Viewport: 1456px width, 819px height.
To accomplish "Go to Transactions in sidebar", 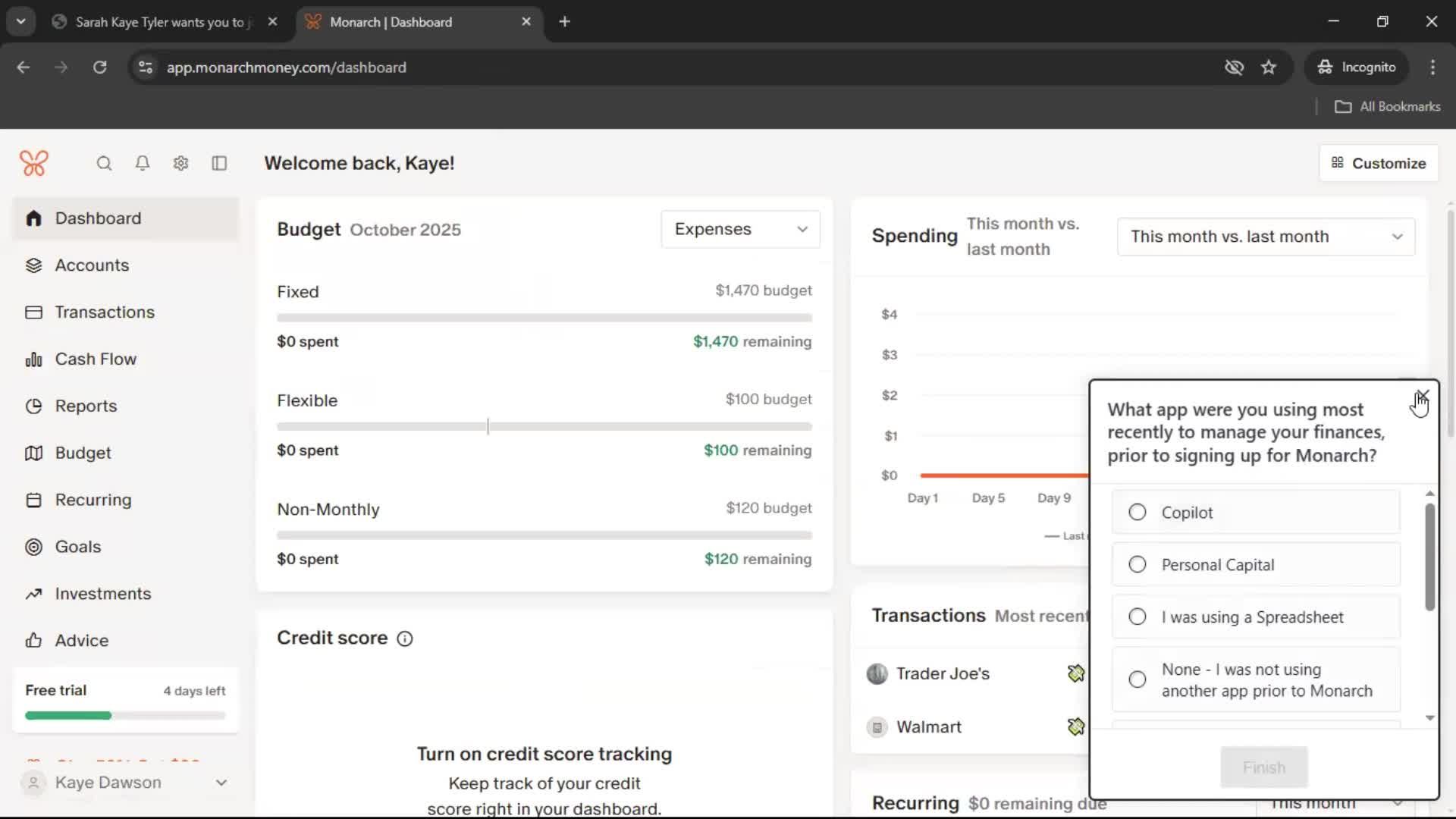I will point(105,312).
